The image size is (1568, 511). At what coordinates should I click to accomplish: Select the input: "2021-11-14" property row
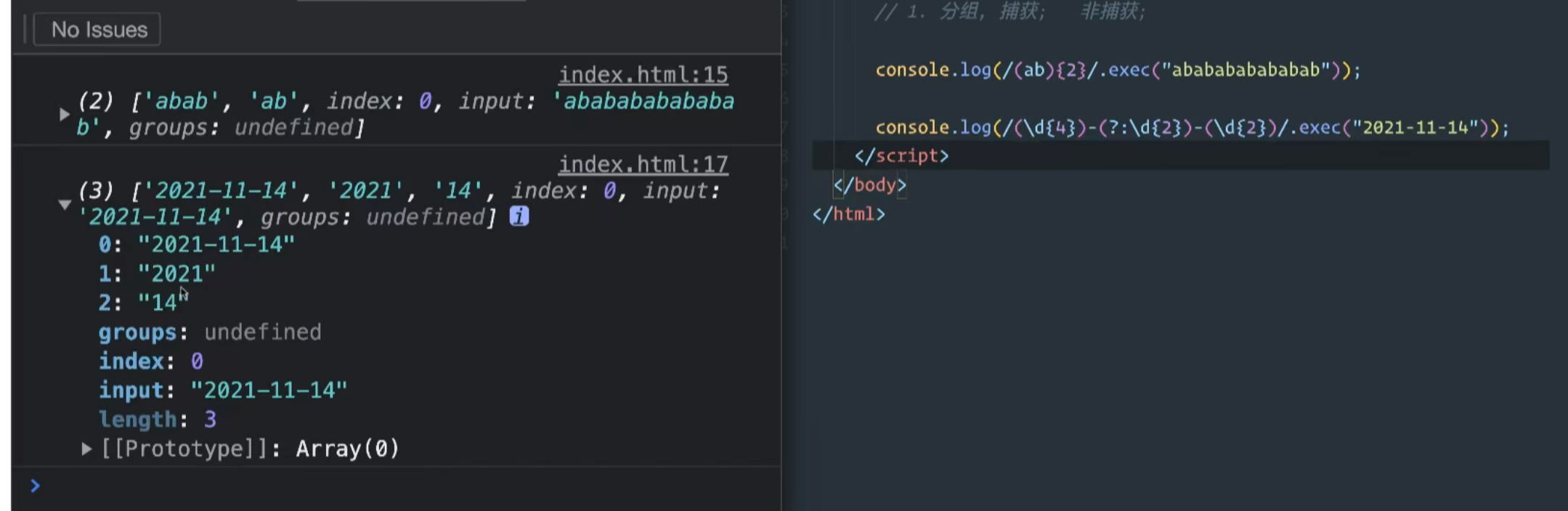[x=223, y=391]
